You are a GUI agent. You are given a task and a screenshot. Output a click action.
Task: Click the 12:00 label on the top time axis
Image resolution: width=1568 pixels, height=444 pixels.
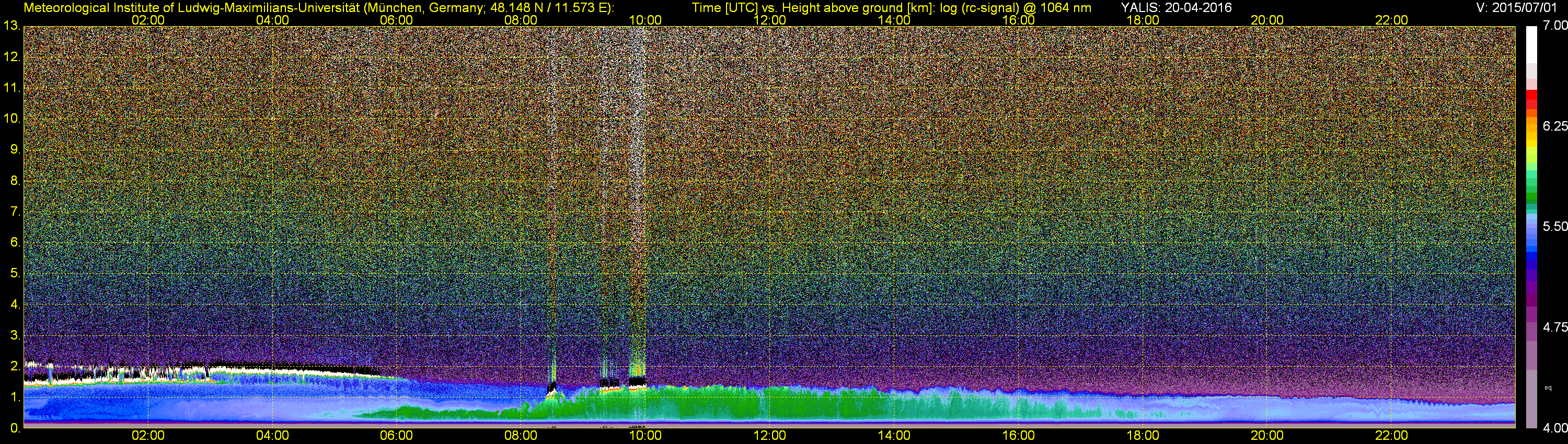769,20
